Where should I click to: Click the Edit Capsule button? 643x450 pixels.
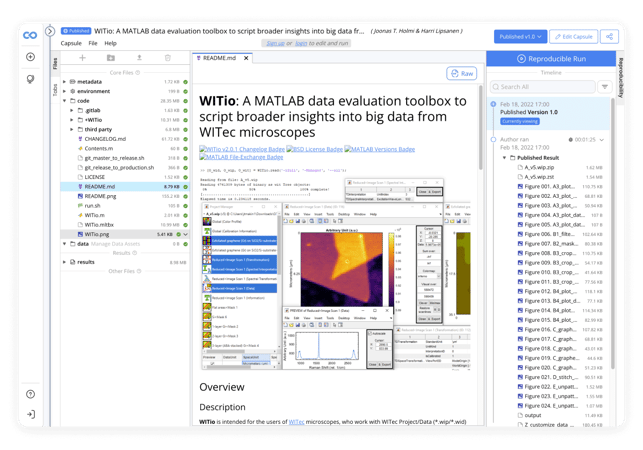point(574,37)
